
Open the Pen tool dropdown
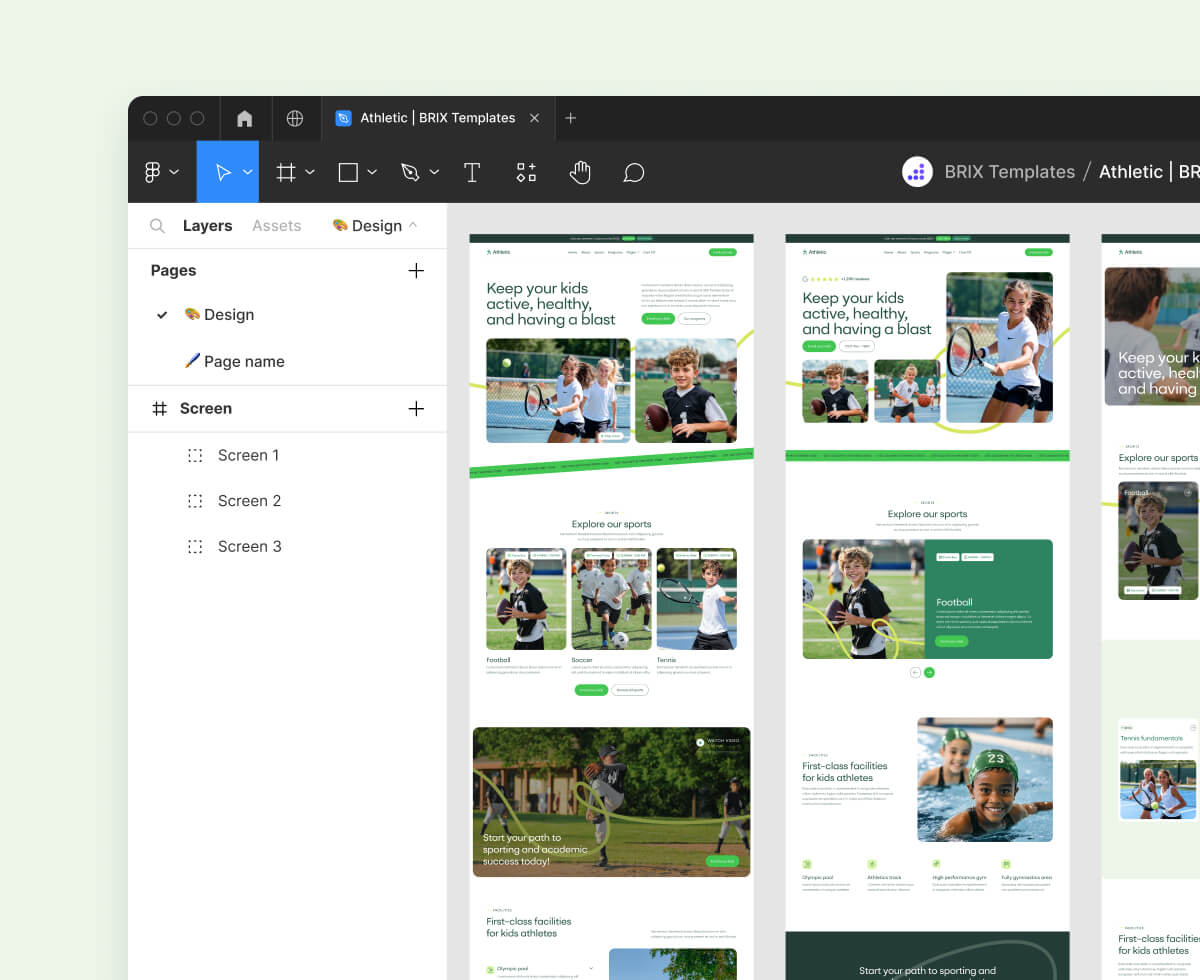click(434, 171)
